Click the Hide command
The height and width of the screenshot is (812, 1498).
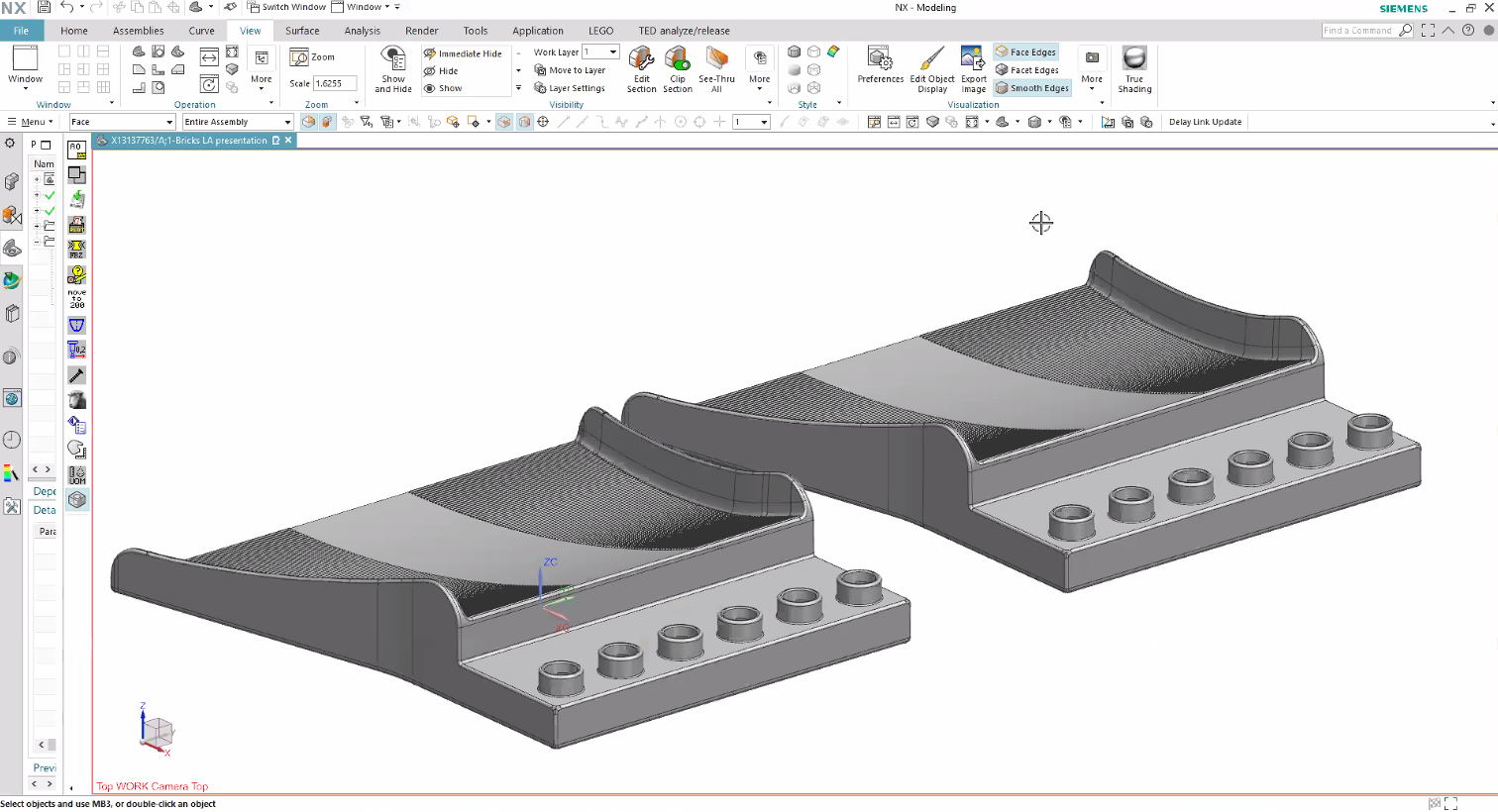pos(441,71)
